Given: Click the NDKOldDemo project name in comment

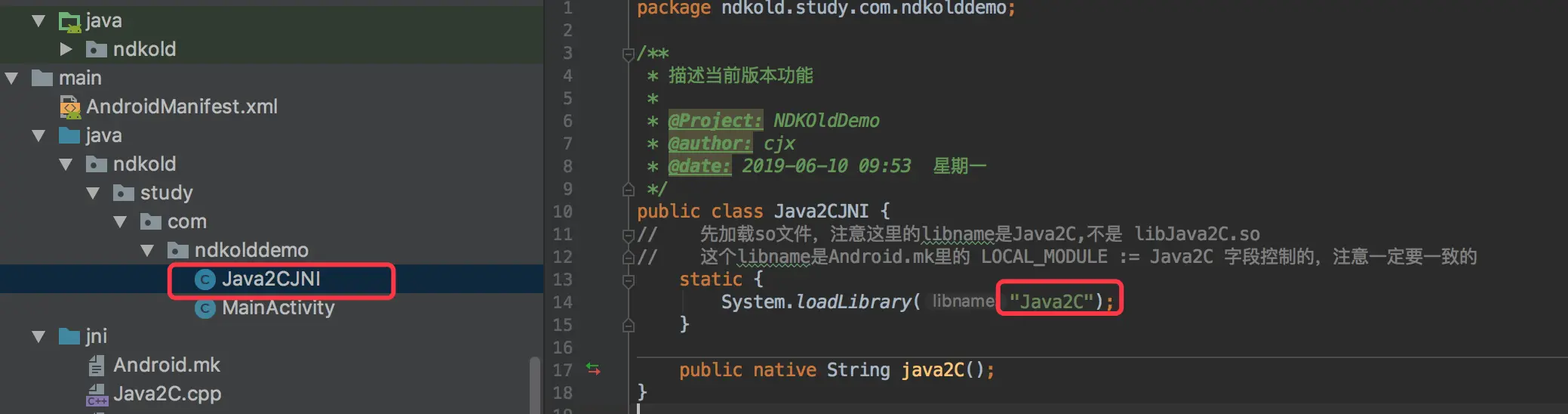Looking at the screenshot, I should [826, 121].
